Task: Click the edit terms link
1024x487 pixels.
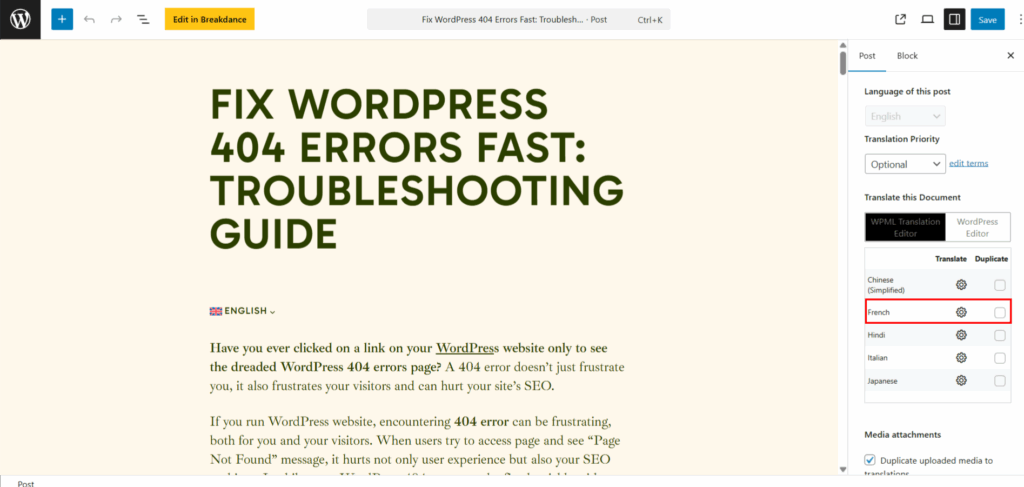Action: click(969, 163)
